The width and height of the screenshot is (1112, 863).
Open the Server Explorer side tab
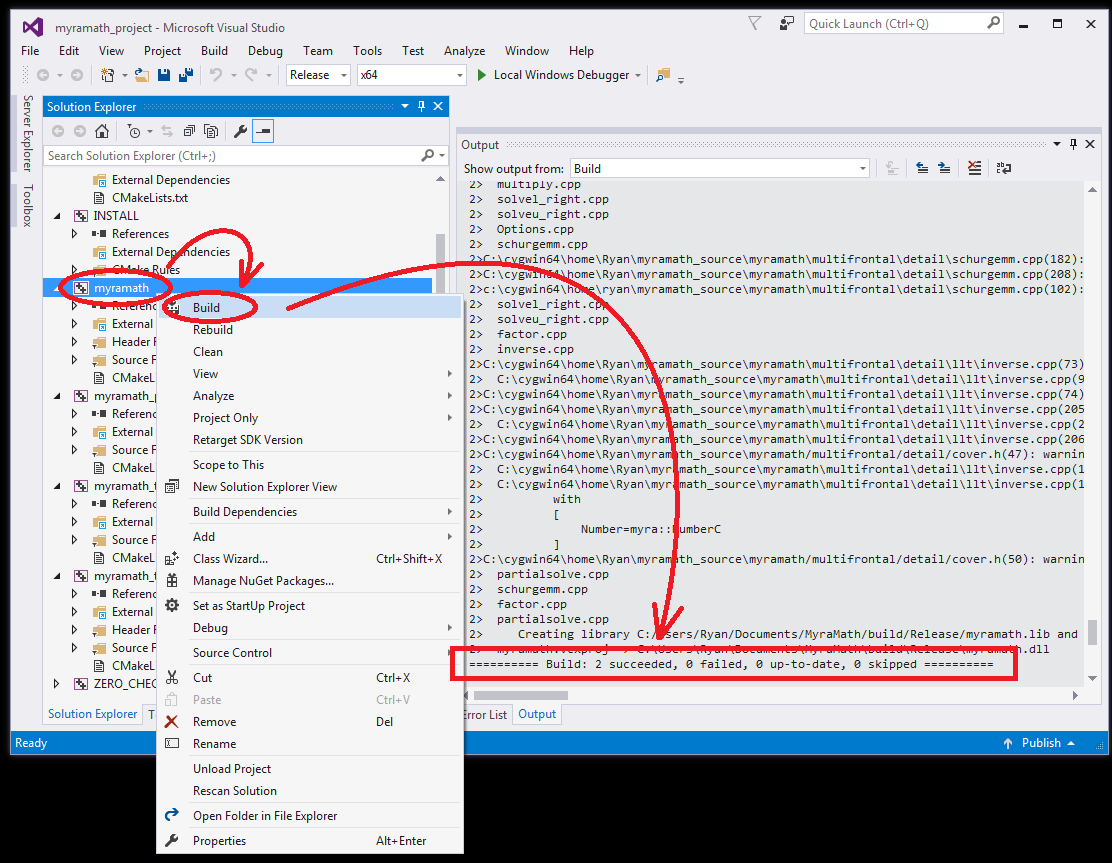pyautogui.click(x=28, y=133)
